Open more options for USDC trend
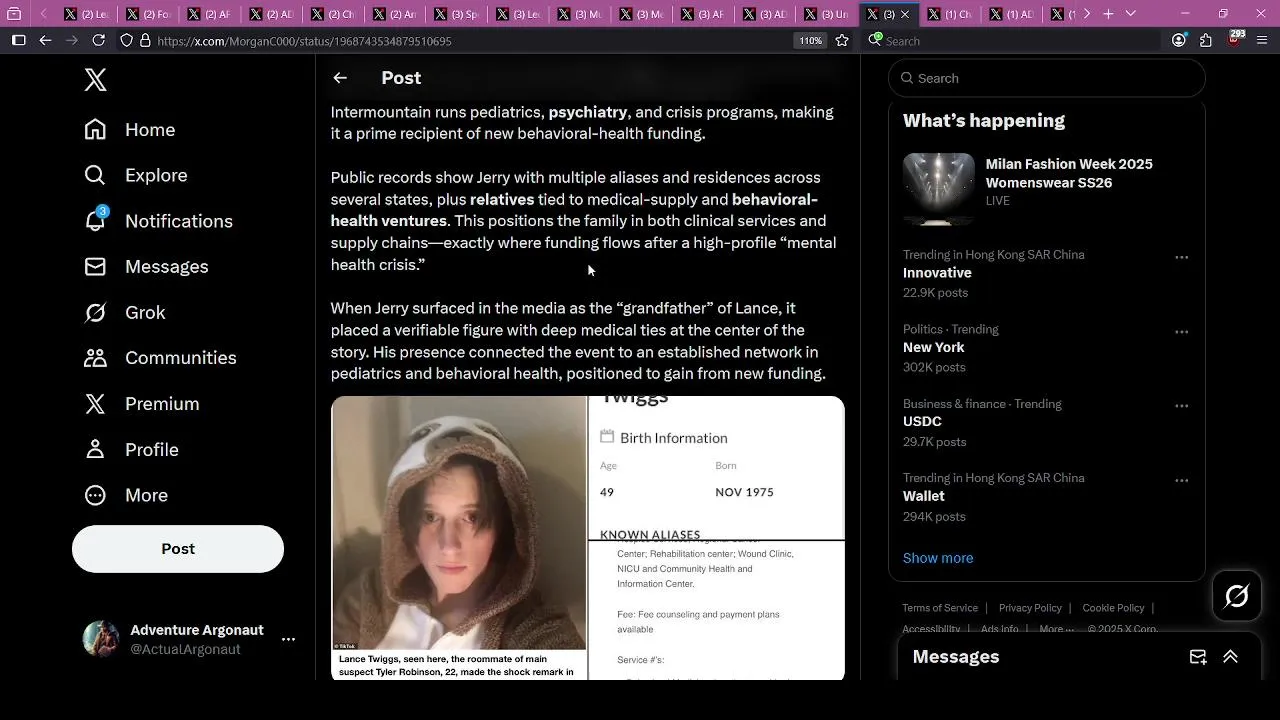 1181,406
